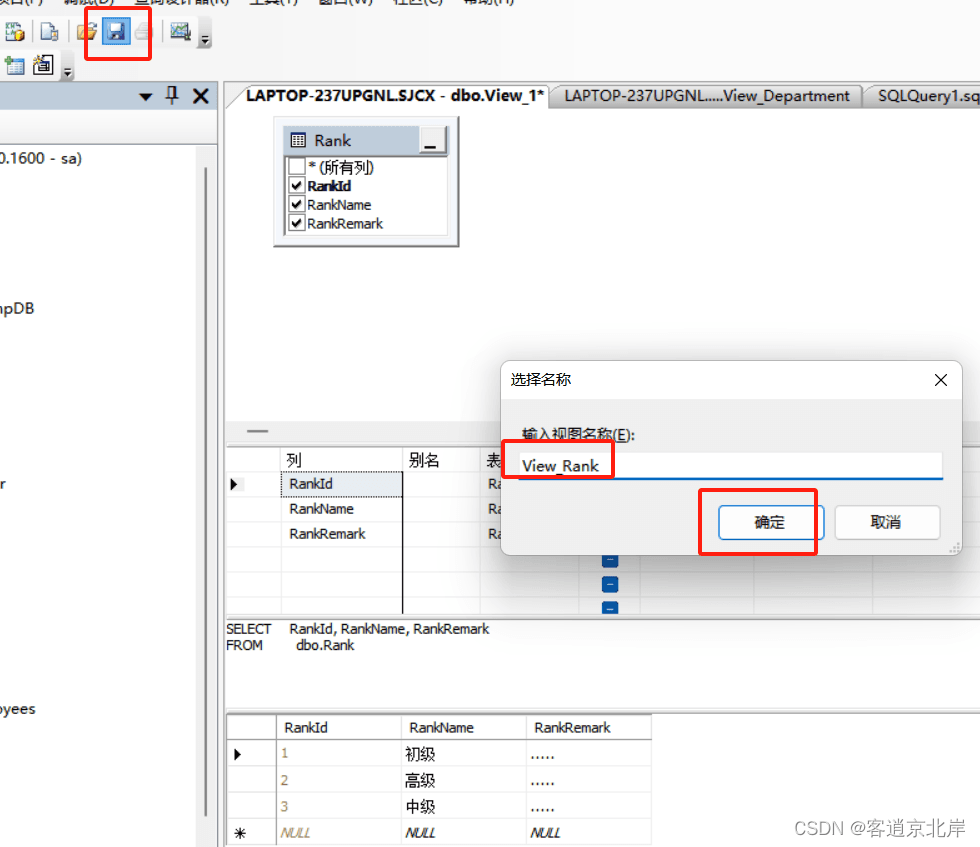Select result cell with RankId 3
980x847 pixels.
coord(339,806)
